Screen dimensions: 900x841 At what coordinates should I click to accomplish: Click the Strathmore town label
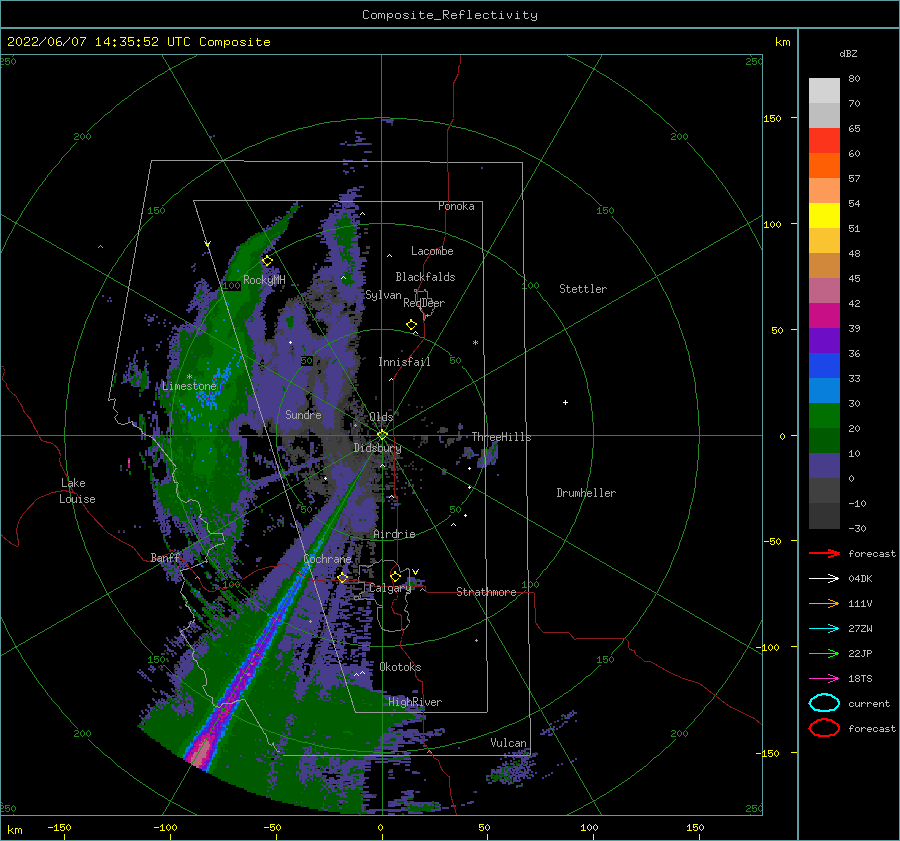coord(486,592)
